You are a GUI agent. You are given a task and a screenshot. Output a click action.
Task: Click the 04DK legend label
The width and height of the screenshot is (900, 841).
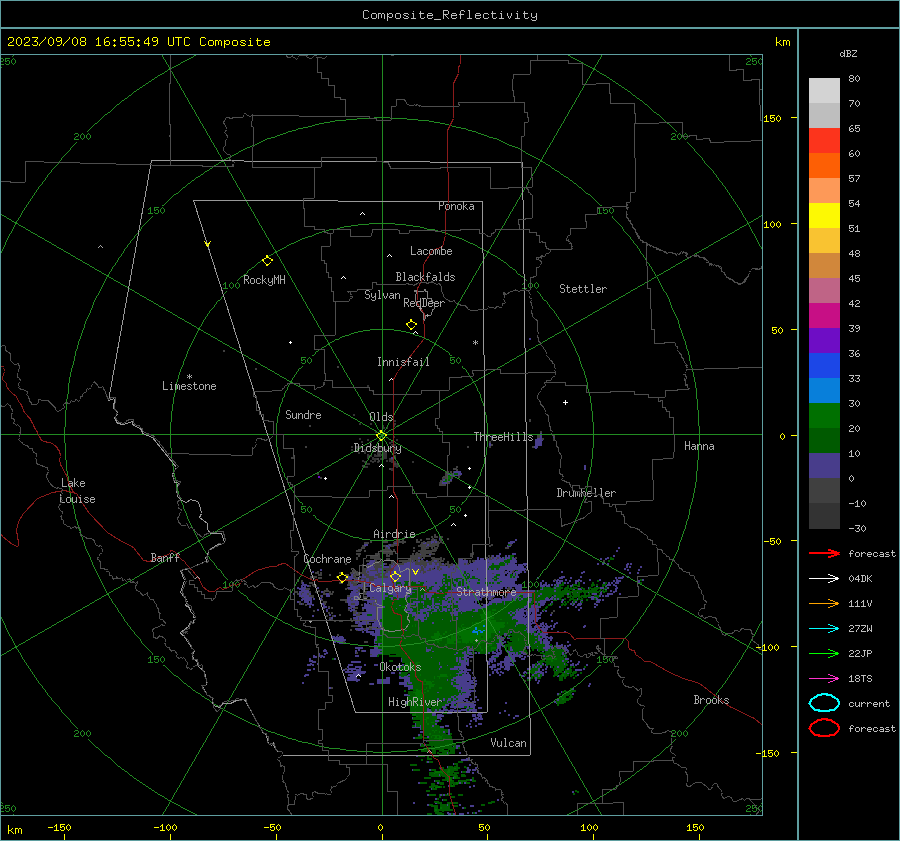(x=860, y=579)
